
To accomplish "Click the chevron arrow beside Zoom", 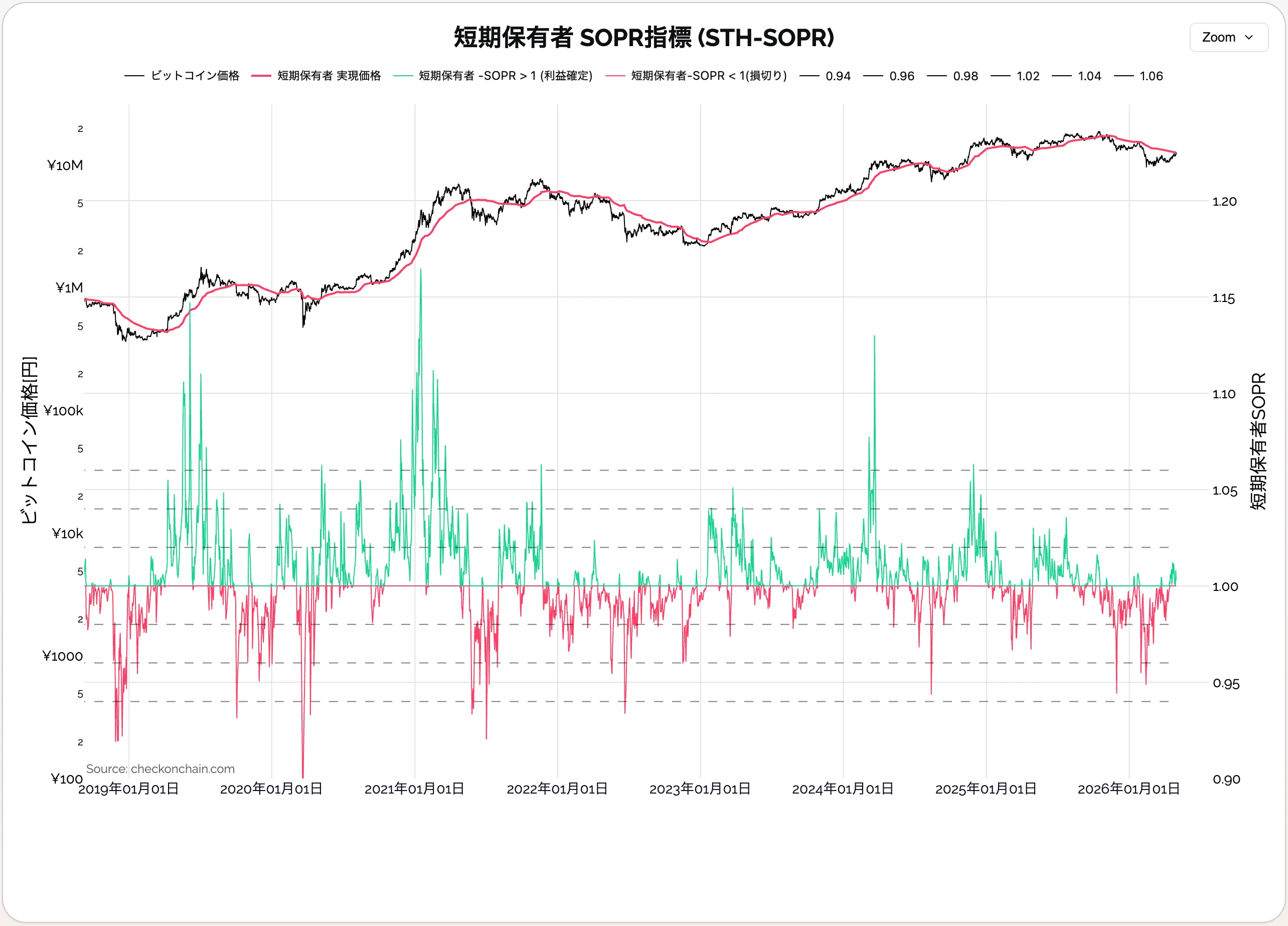I will pyautogui.click(x=1248, y=38).
